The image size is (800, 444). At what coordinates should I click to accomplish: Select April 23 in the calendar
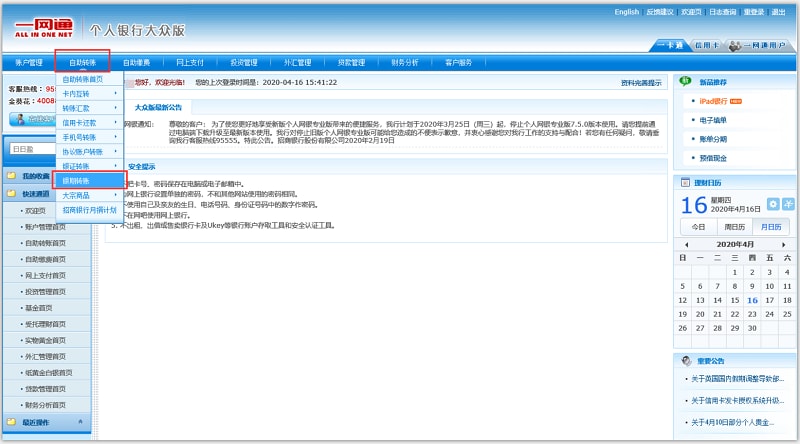coord(752,314)
